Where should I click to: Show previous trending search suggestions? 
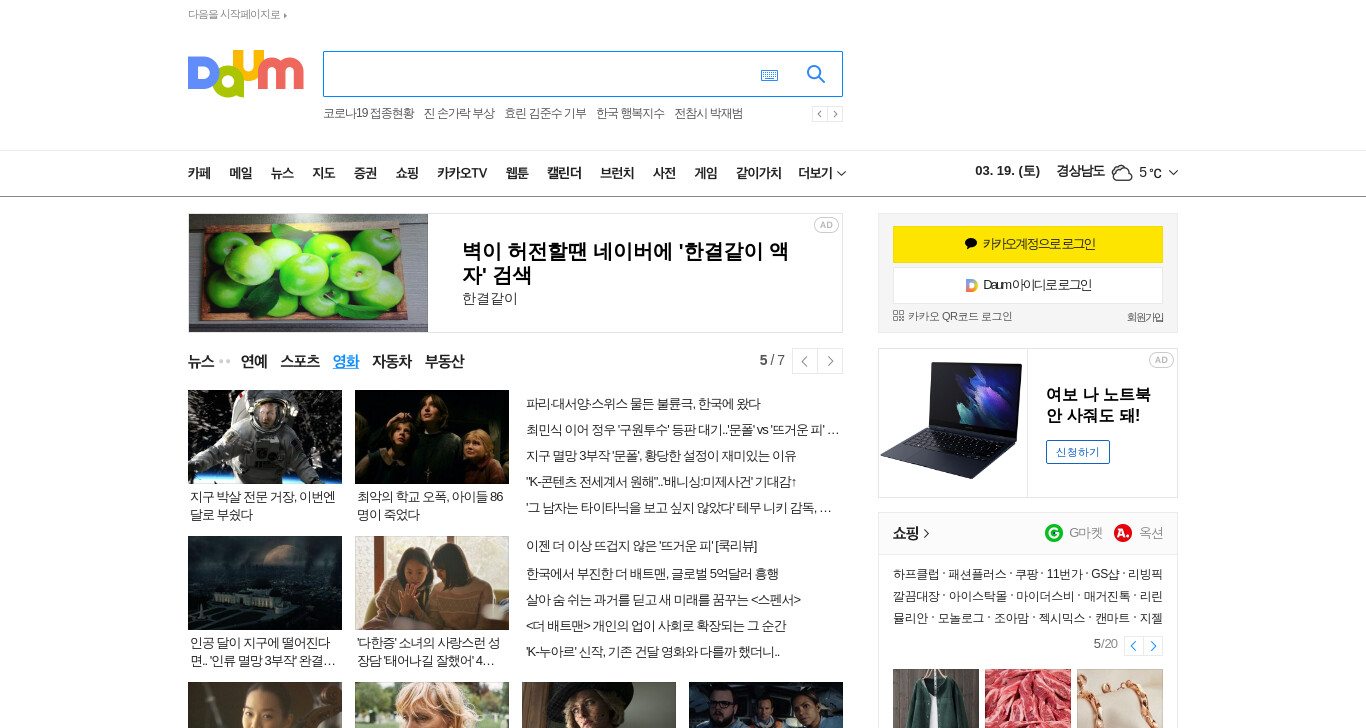[819, 114]
